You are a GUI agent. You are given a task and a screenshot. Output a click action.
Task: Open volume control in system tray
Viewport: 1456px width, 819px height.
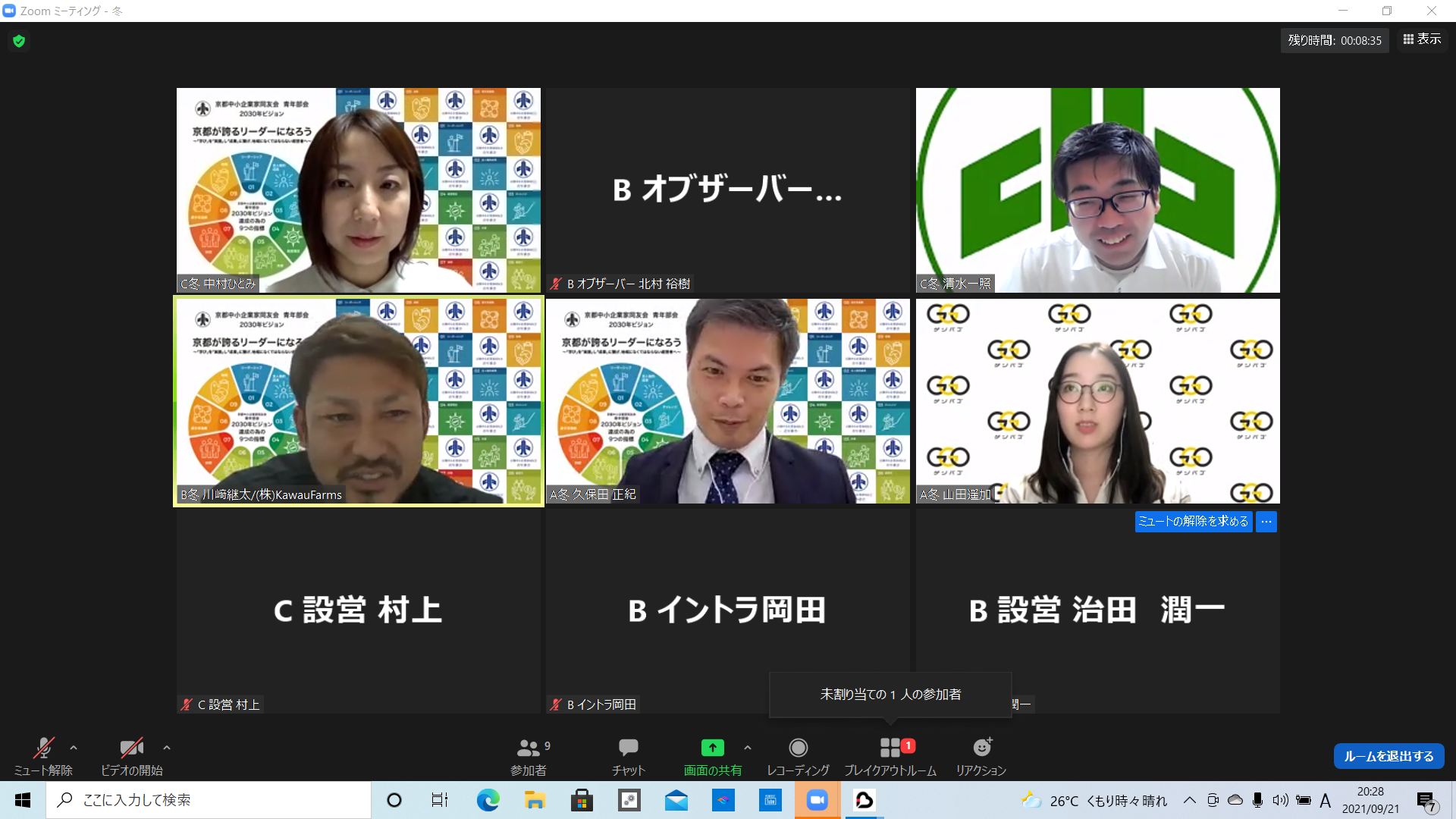pyautogui.click(x=1281, y=800)
